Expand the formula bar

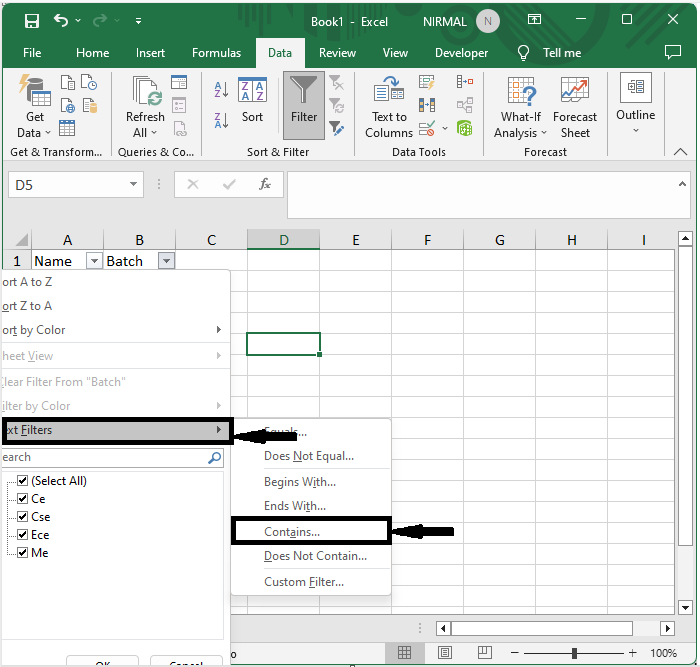click(x=682, y=183)
